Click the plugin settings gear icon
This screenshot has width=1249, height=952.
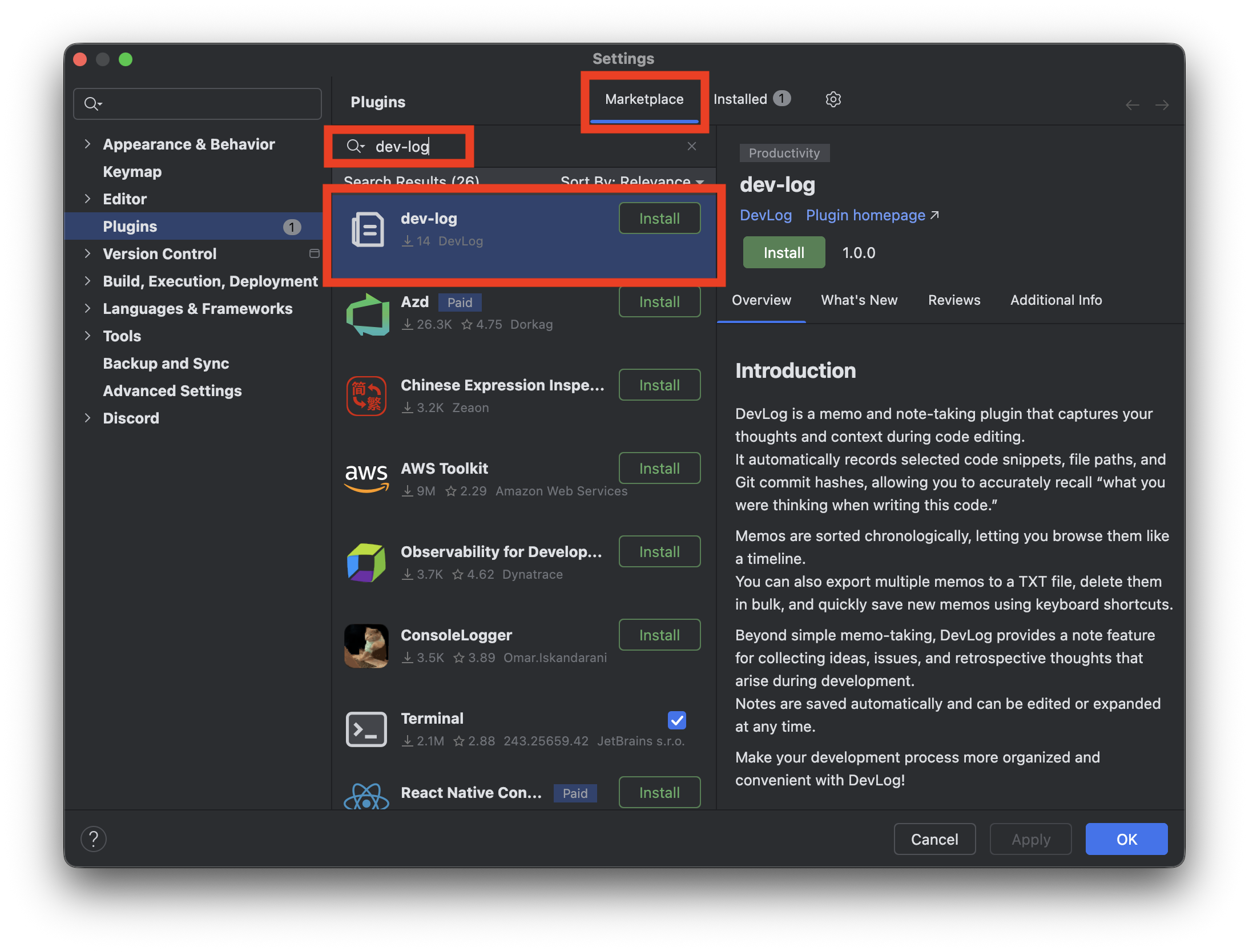[x=833, y=99]
